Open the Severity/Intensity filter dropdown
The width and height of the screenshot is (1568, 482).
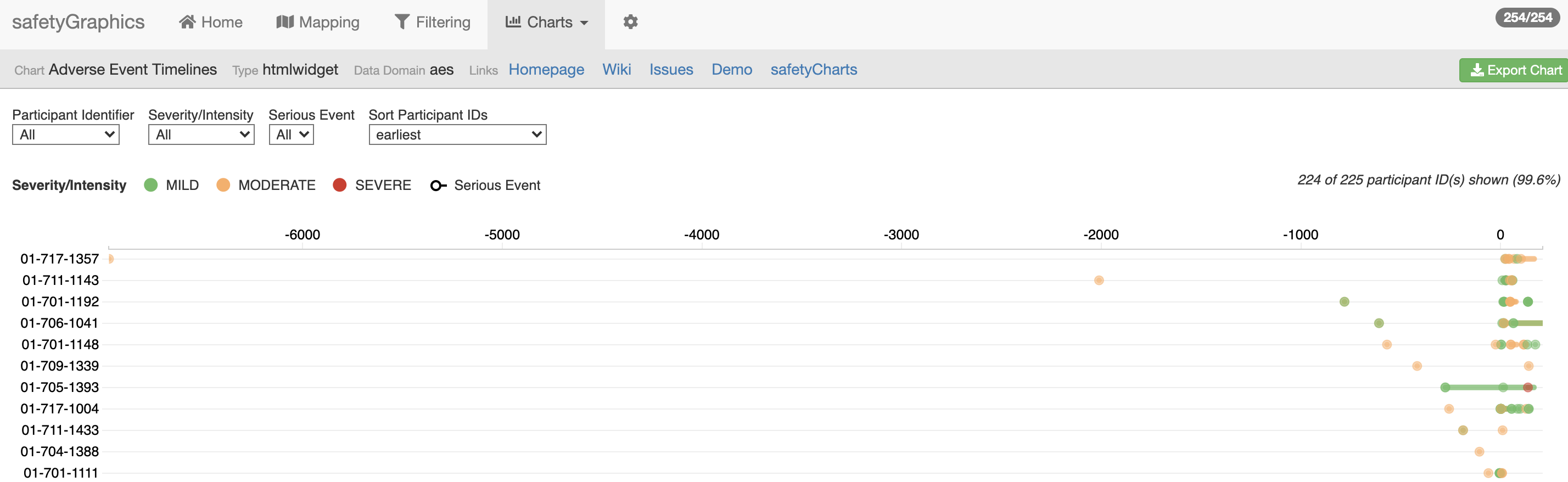(201, 134)
